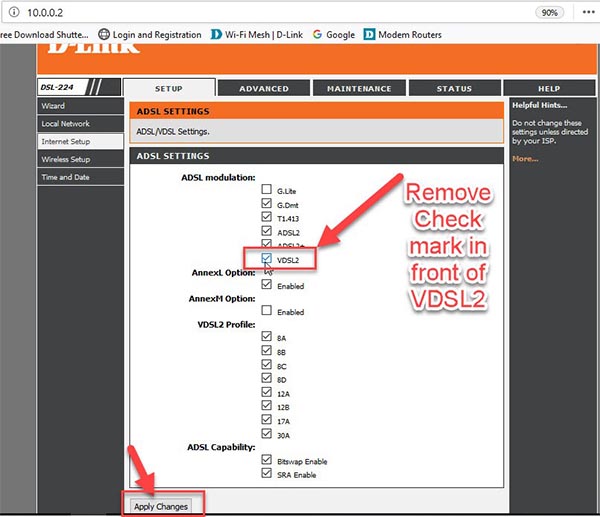
Task: Switch to the STATUS tab
Action: 454,88
